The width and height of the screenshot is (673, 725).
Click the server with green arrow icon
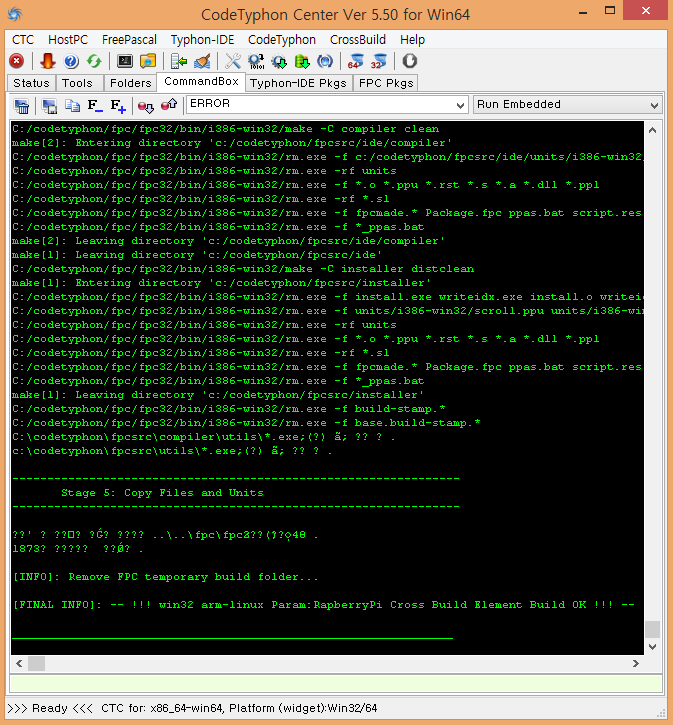pos(179,61)
